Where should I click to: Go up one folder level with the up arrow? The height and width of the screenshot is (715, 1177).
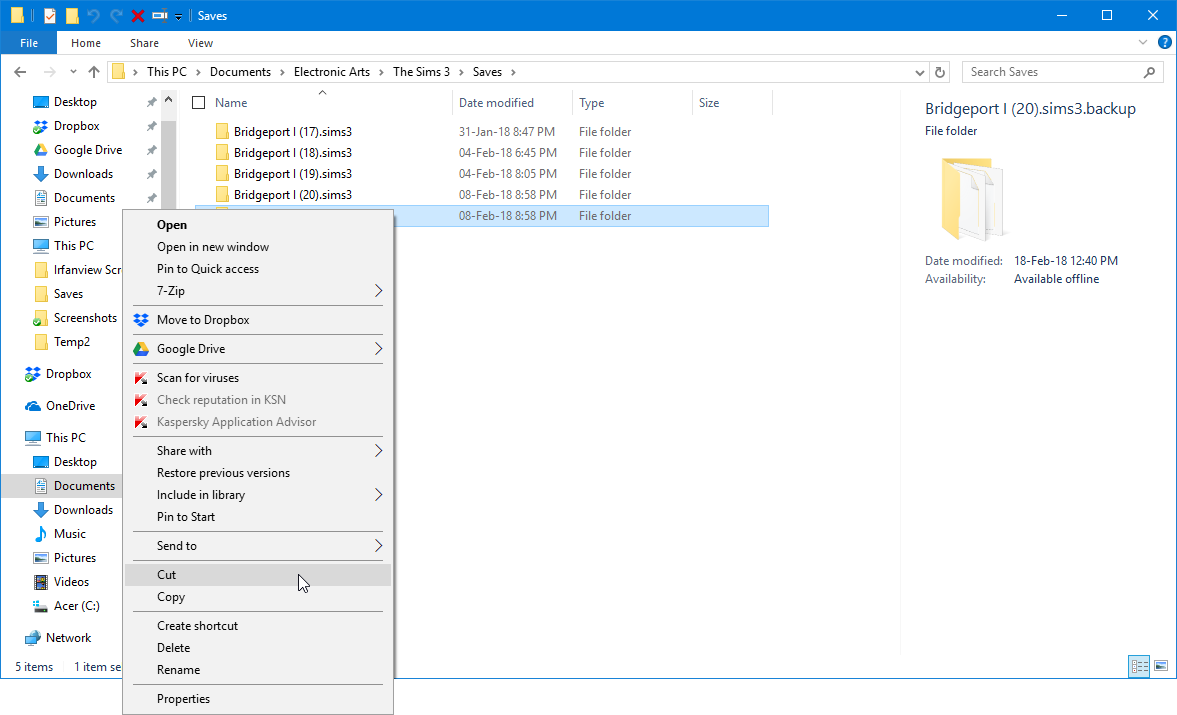[x=94, y=72]
